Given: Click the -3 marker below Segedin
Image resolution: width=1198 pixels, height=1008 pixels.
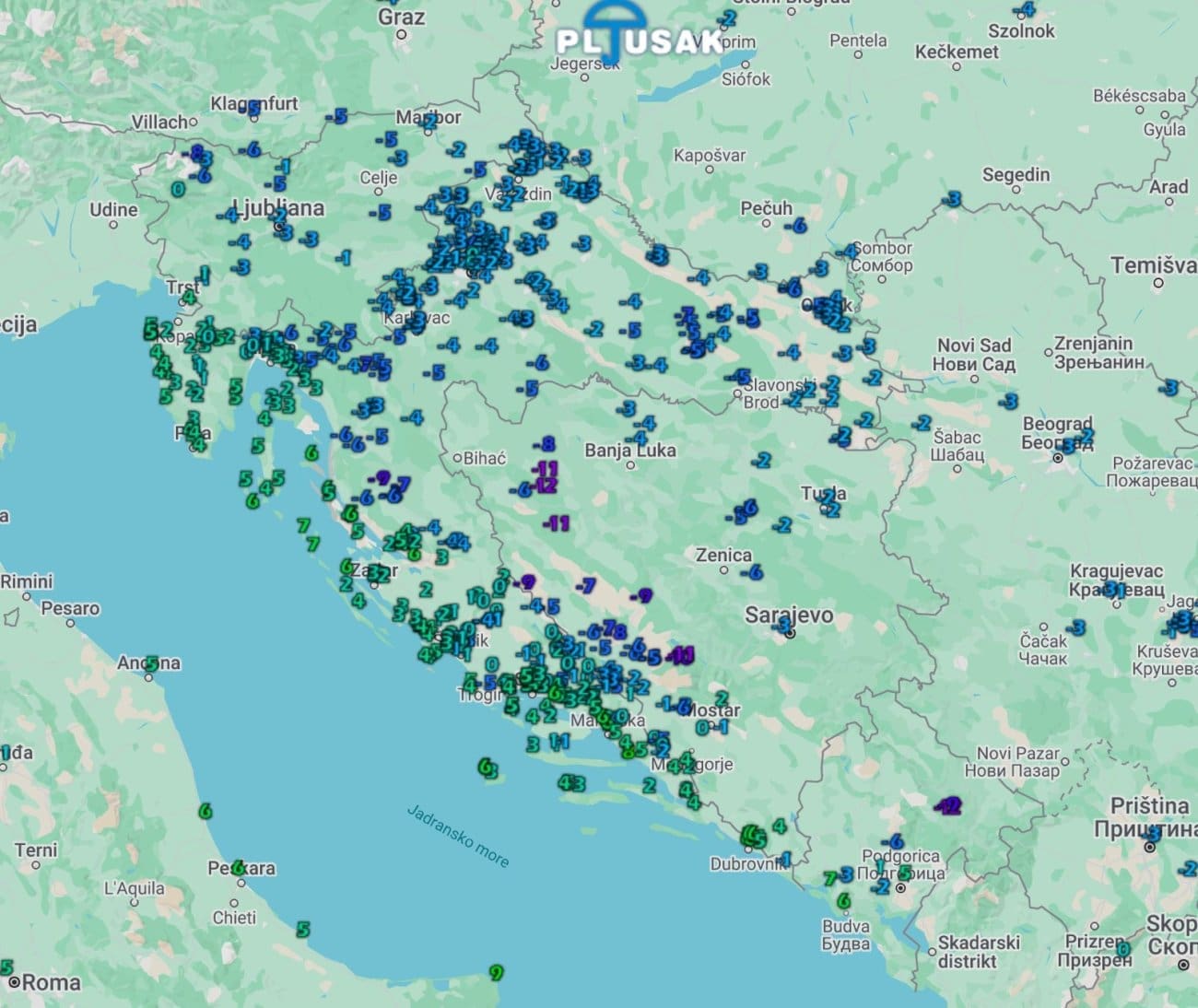Looking at the screenshot, I should coord(953,198).
